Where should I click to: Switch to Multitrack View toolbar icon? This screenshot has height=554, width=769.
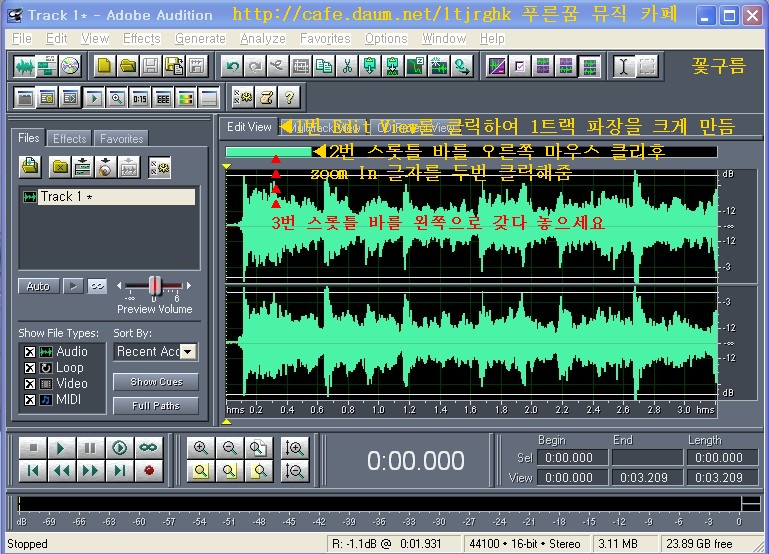point(47,66)
